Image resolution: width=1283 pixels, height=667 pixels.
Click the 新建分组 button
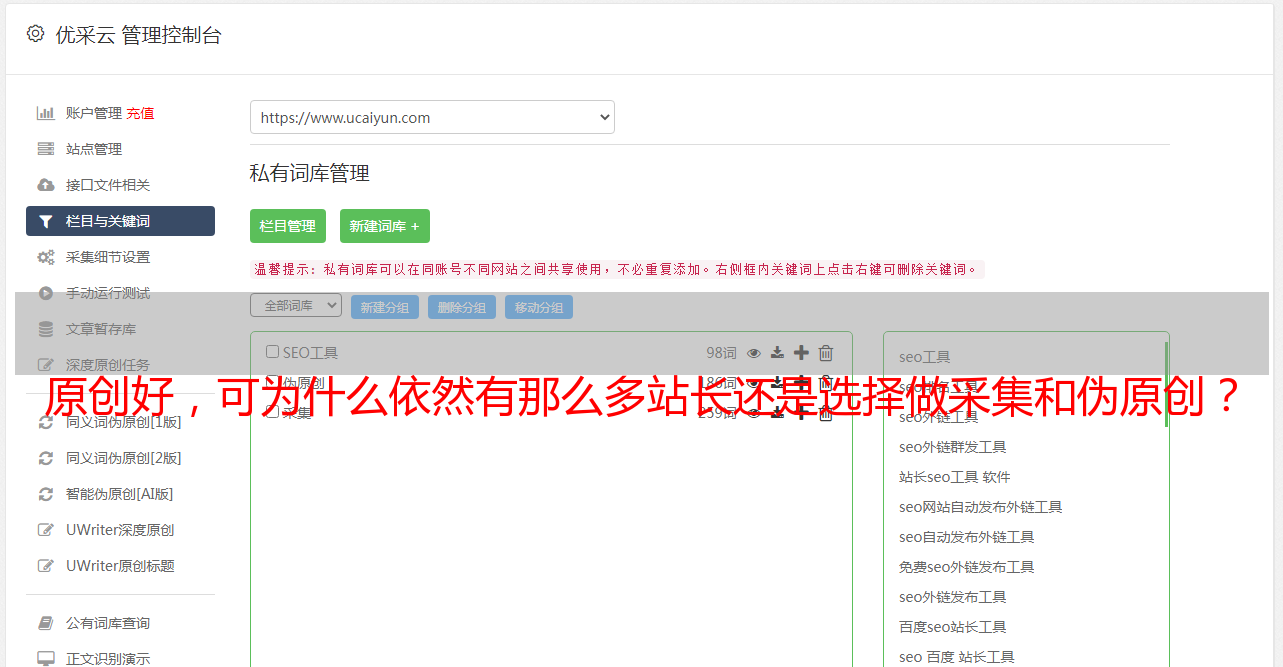pyautogui.click(x=385, y=307)
